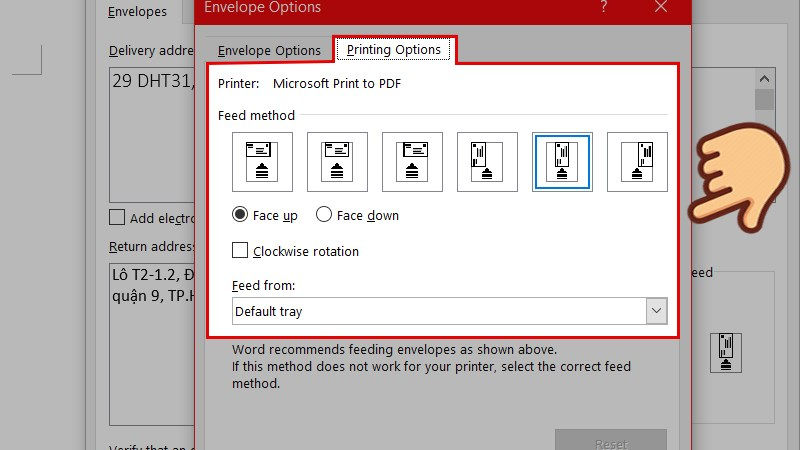The width and height of the screenshot is (800, 450).
Task: Enable the Clockwise rotation checkbox
Action: (x=240, y=251)
